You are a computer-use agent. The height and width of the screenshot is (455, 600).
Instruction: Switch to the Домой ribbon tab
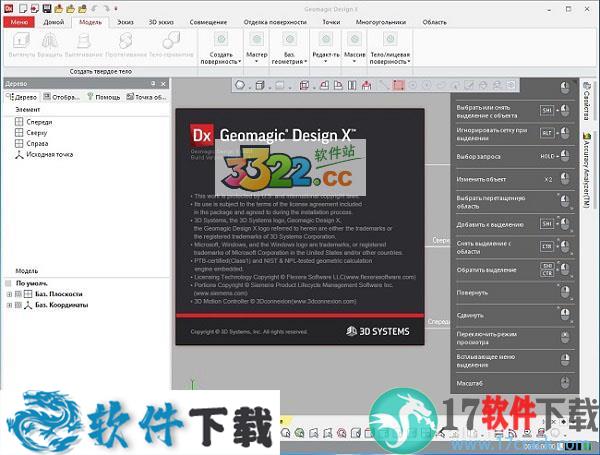(x=53, y=22)
